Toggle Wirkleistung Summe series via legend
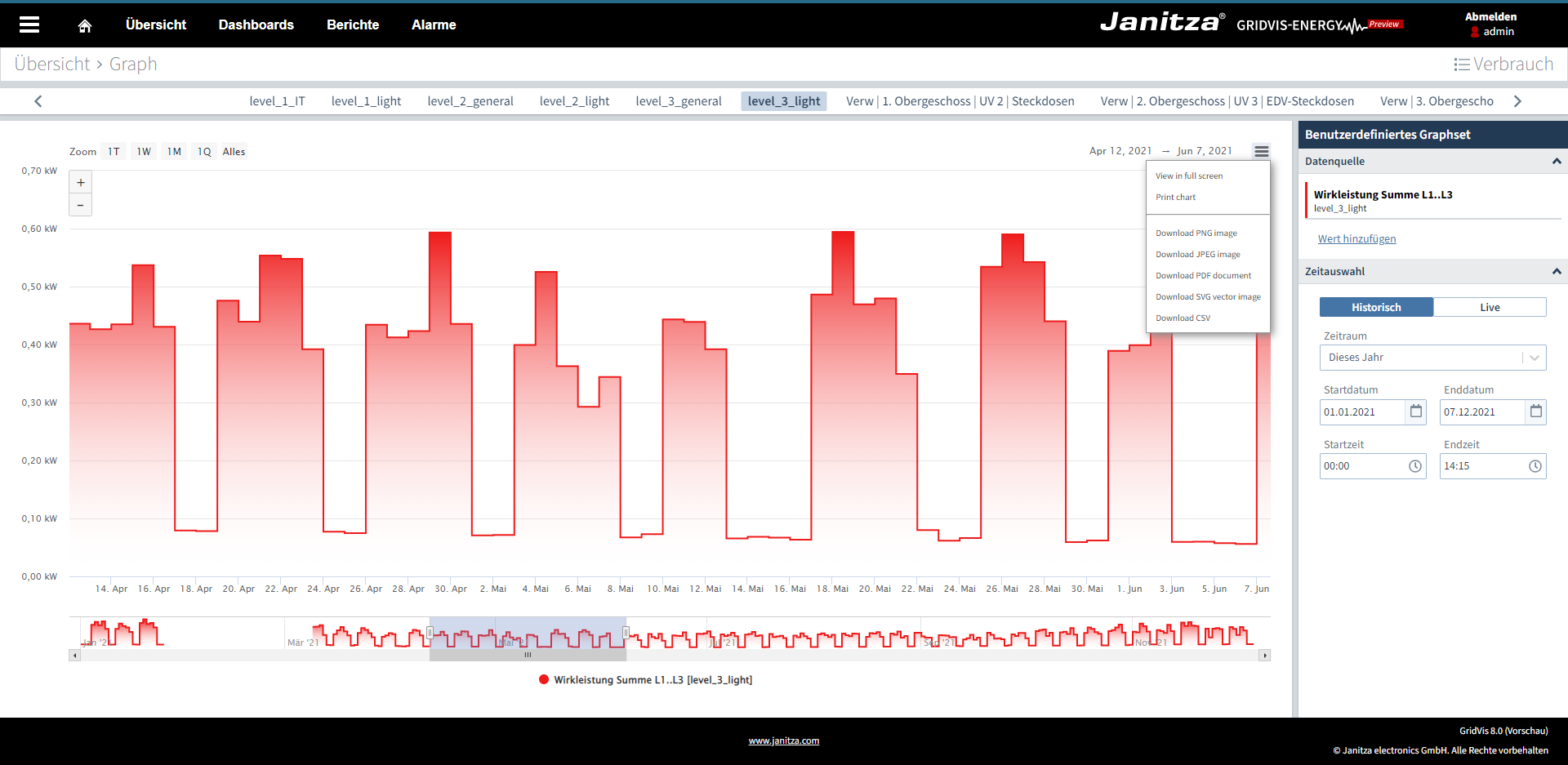Viewport: 1568px width, 765px height. (645, 679)
